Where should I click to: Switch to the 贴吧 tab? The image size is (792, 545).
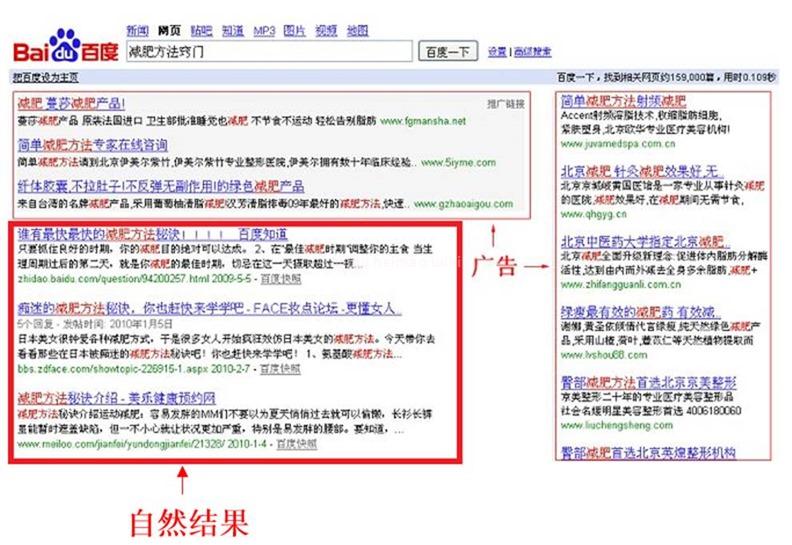200,30
